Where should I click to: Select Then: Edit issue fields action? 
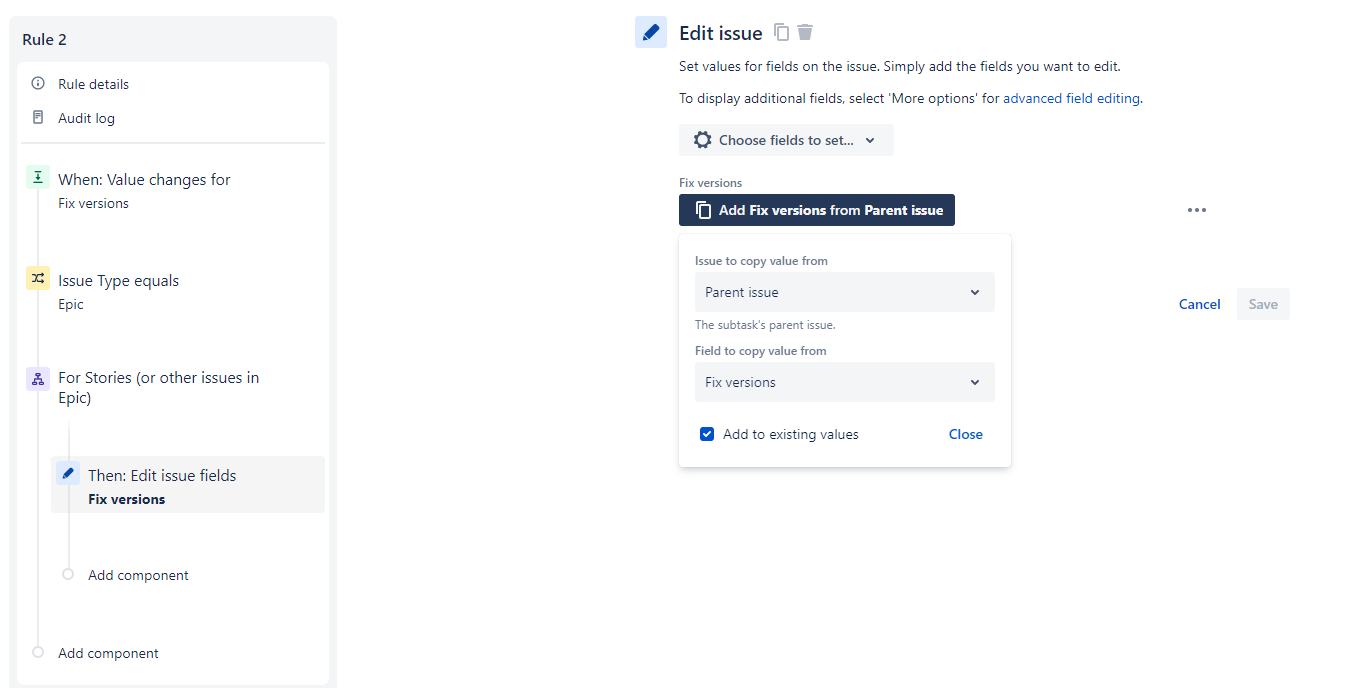(188, 485)
